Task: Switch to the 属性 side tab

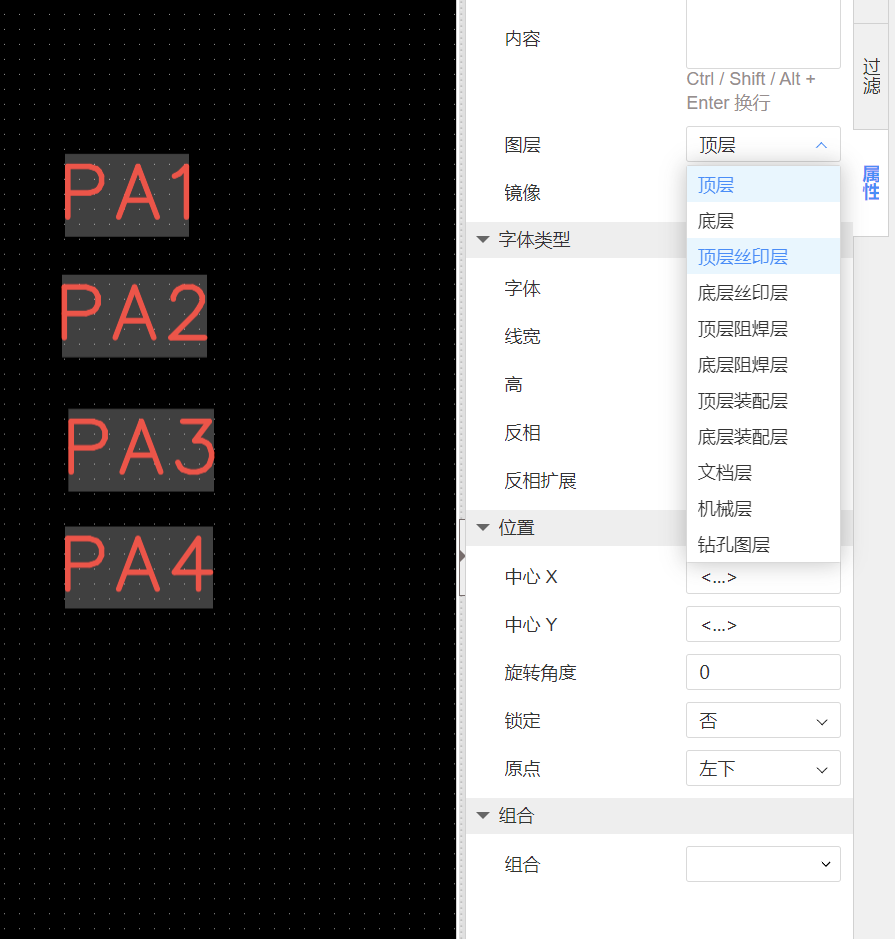Action: click(x=871, y=183)
